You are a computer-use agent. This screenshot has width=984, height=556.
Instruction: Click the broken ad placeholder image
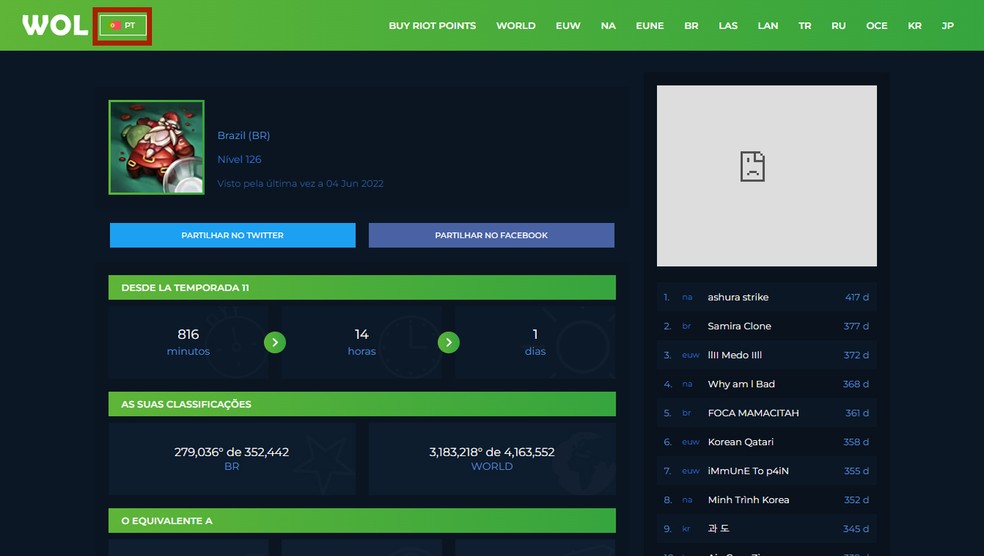(x=767, y=176)
